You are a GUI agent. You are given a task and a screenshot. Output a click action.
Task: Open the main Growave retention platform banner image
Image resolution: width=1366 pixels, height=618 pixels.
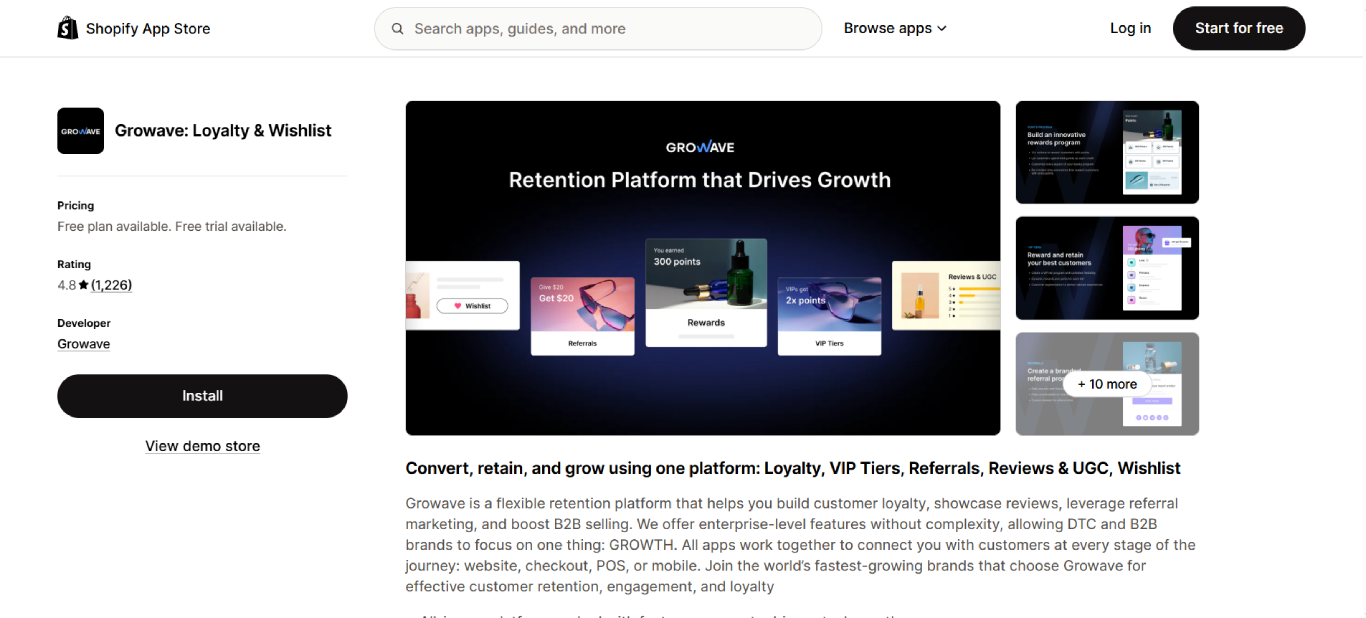pyautogui.click(x=702, y=267)
